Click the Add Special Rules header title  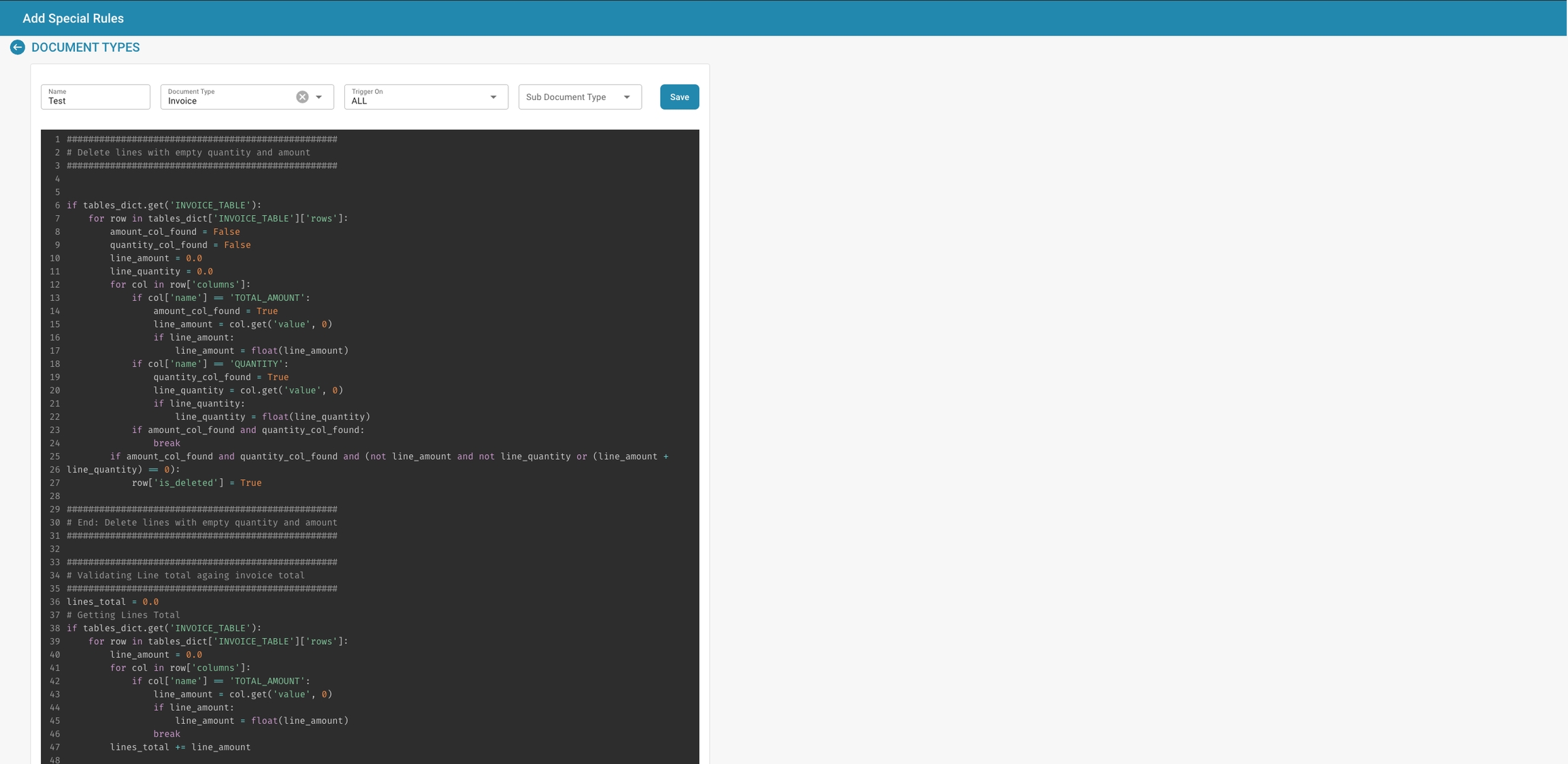(73, 18)
